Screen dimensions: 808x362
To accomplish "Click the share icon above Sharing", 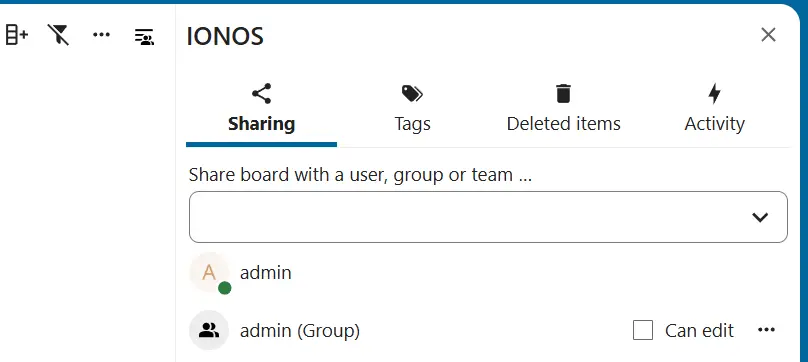I will pos(261,93).
